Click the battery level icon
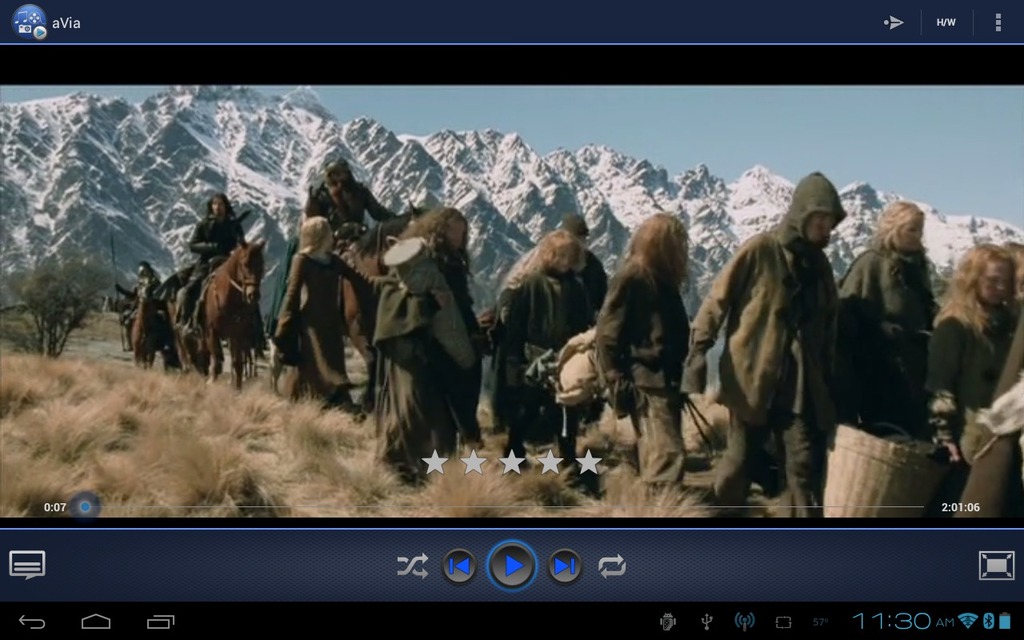This screenshot has width=1024, height=640. click(1004, 621)
